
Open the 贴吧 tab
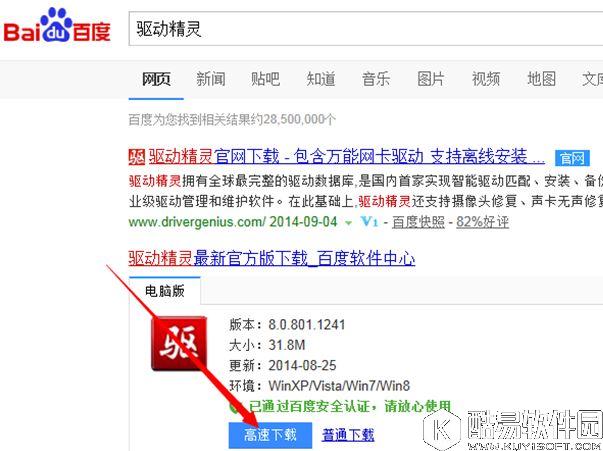click(265, 79)
